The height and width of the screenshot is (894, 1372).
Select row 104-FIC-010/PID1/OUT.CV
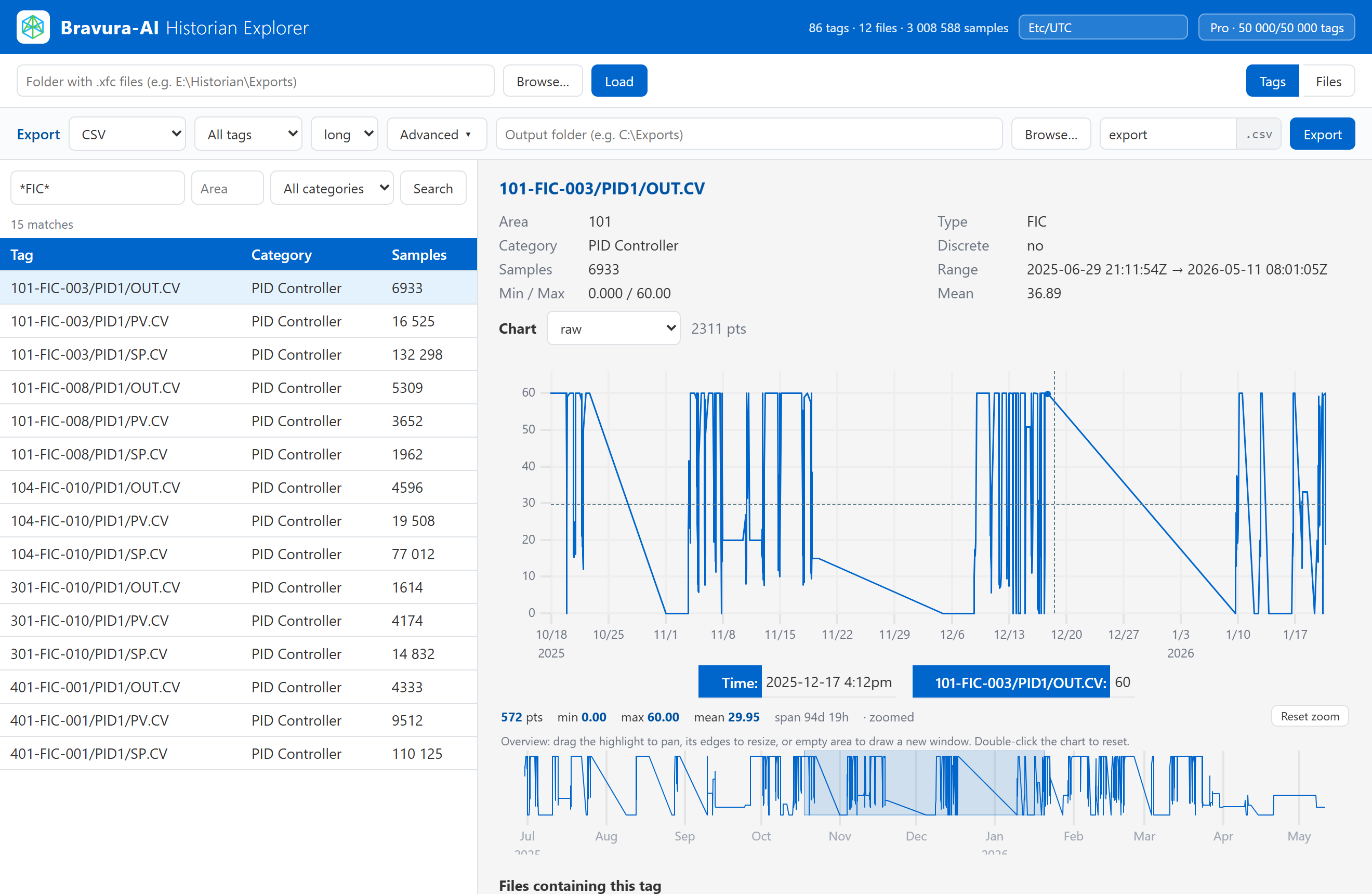[239, 487]
